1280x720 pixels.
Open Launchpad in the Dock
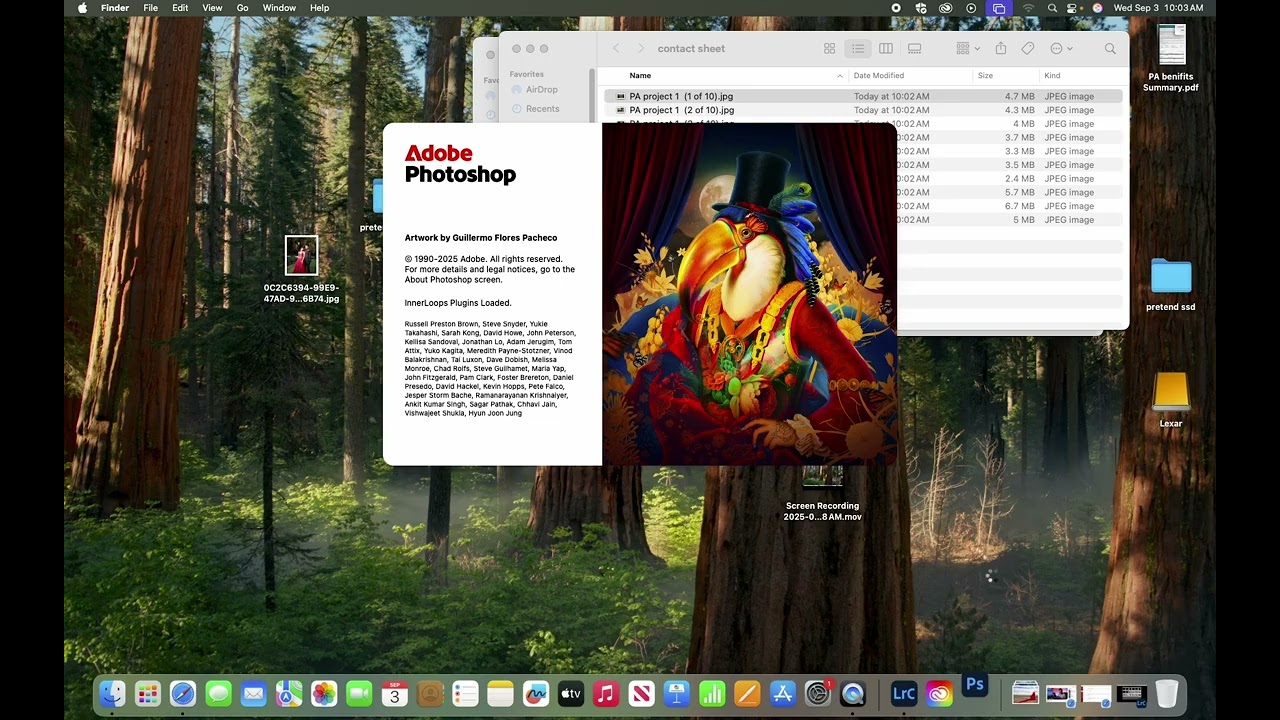tap(148, 694)
